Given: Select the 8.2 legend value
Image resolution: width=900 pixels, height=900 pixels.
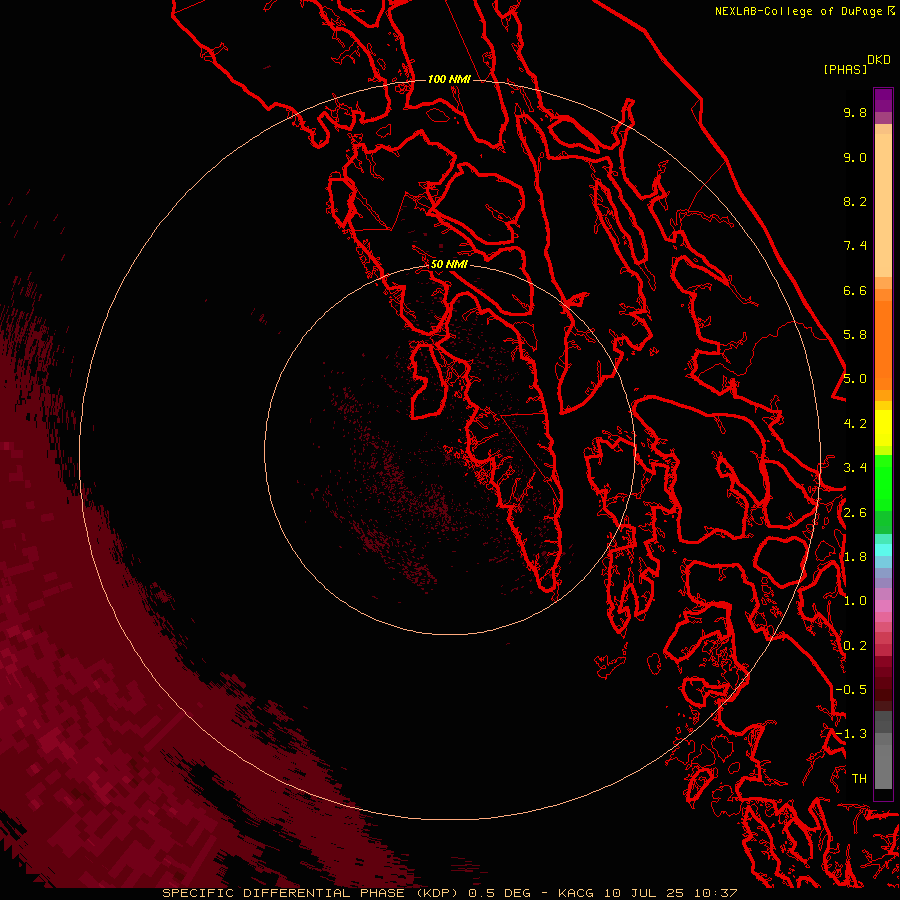Looking at the screenshot, I should coord(855,201).
